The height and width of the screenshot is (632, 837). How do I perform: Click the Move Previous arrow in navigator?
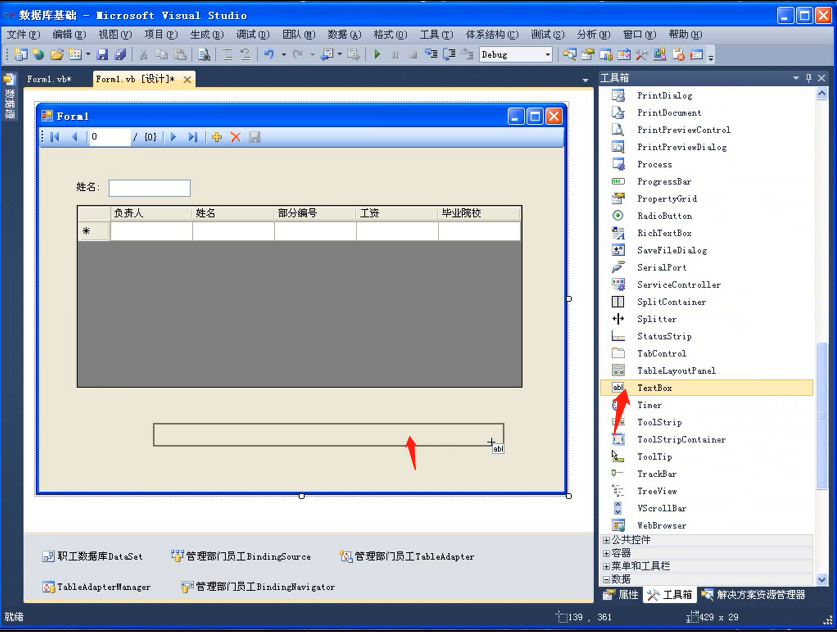click(x=74, y=137)
